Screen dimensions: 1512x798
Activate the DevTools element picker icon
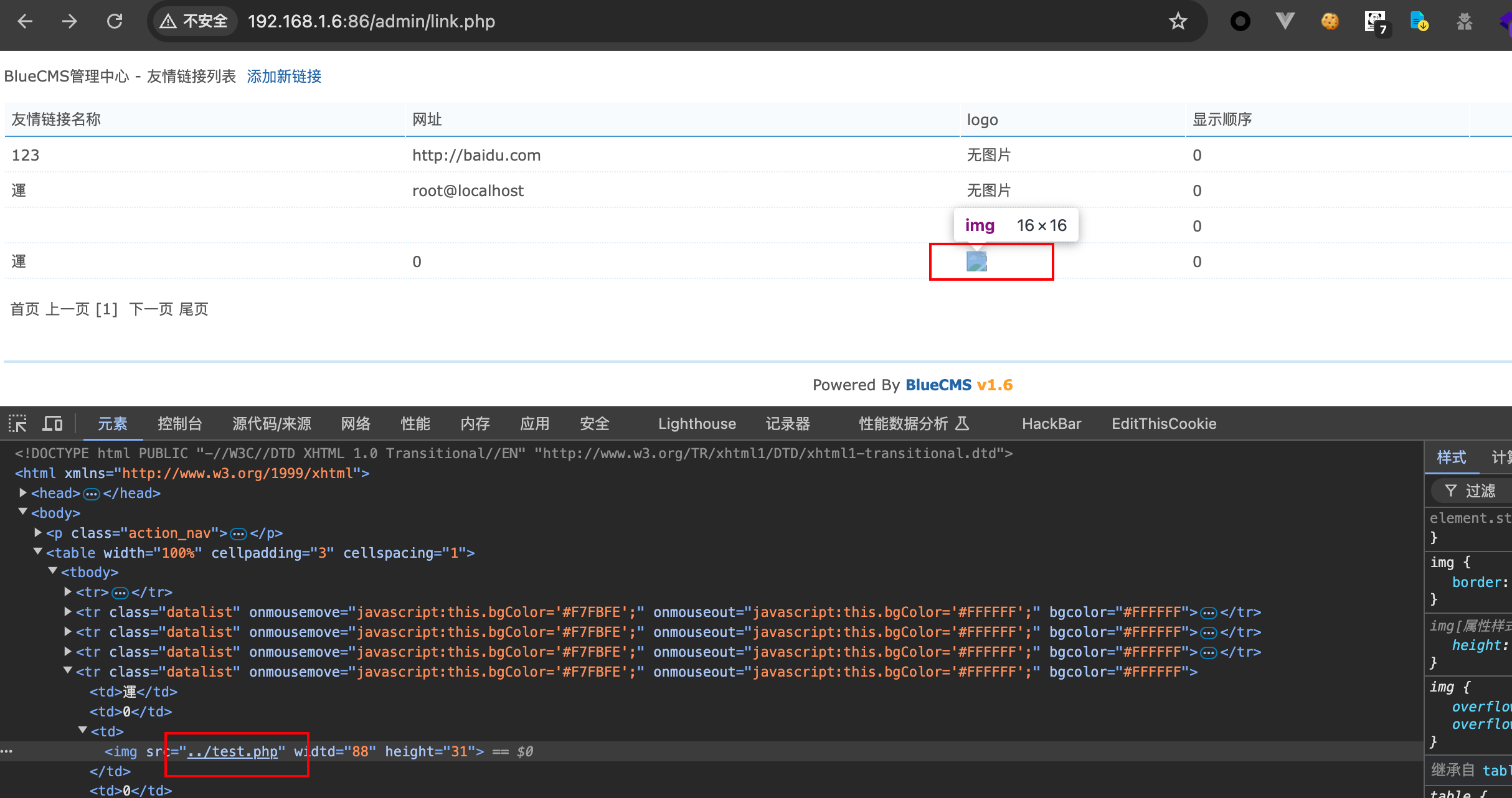pyautogui.click(x=17, y=424)
